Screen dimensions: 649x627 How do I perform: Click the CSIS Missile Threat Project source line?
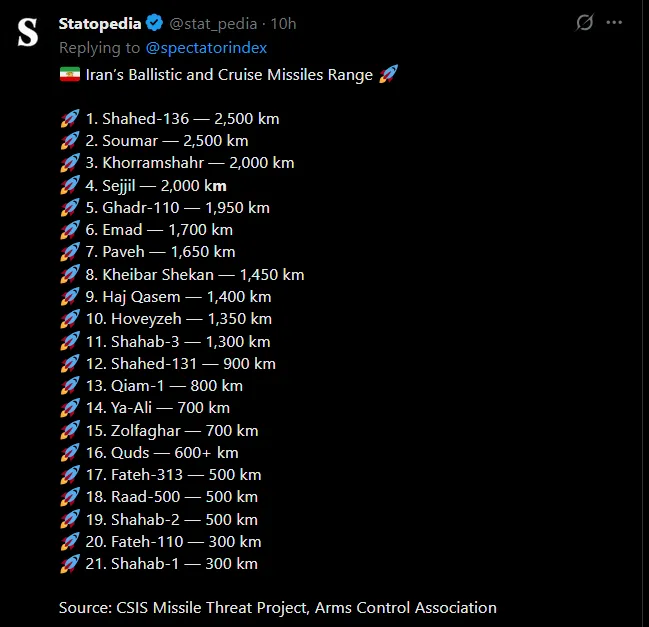click(x=277, y=607)
